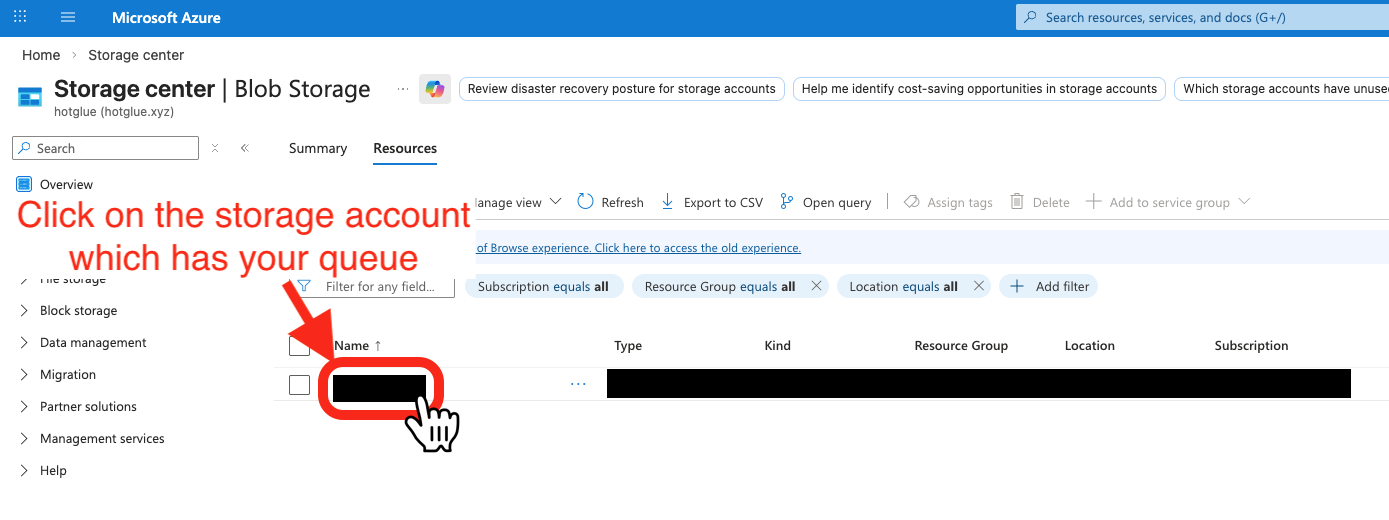Click the Refresh icon
1389x520 pixels.
tap(586, 202)
